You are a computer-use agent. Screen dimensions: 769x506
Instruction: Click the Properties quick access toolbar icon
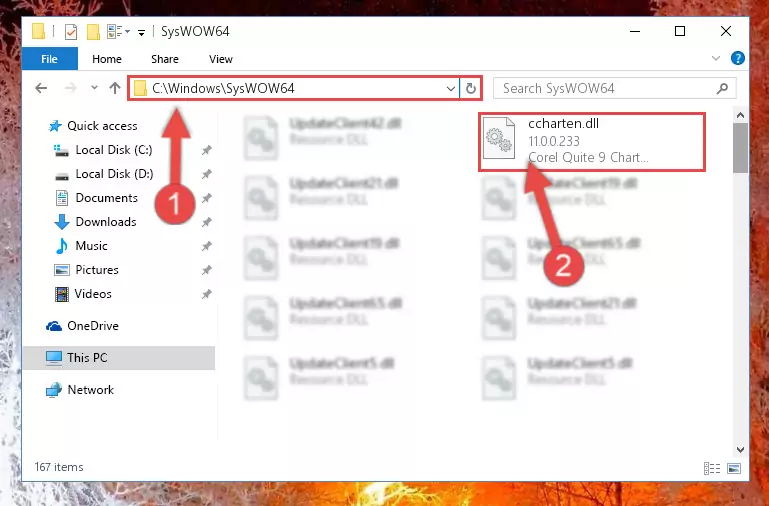click(x=71, y=32)
